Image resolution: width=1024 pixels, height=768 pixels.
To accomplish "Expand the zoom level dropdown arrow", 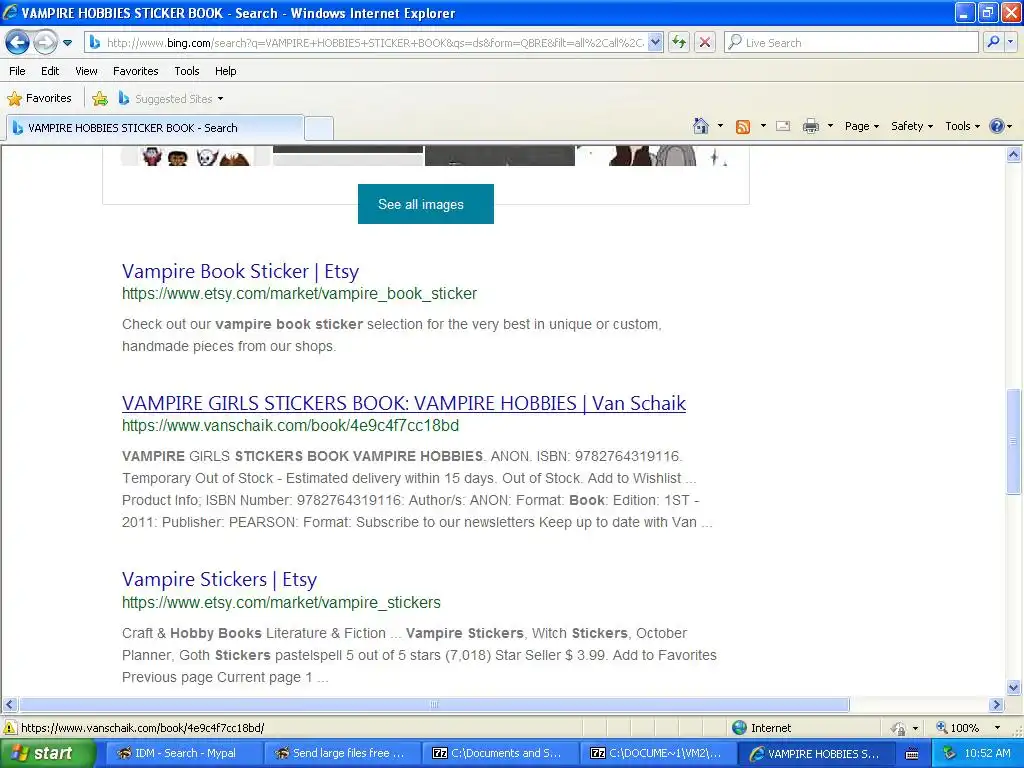I will click(997, 728).
